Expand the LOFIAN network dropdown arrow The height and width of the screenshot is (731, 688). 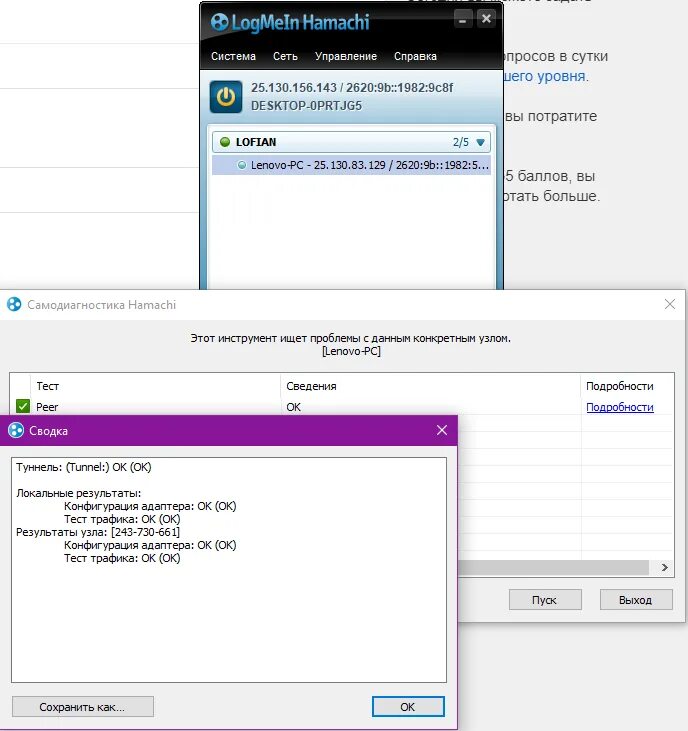point(481,142)
